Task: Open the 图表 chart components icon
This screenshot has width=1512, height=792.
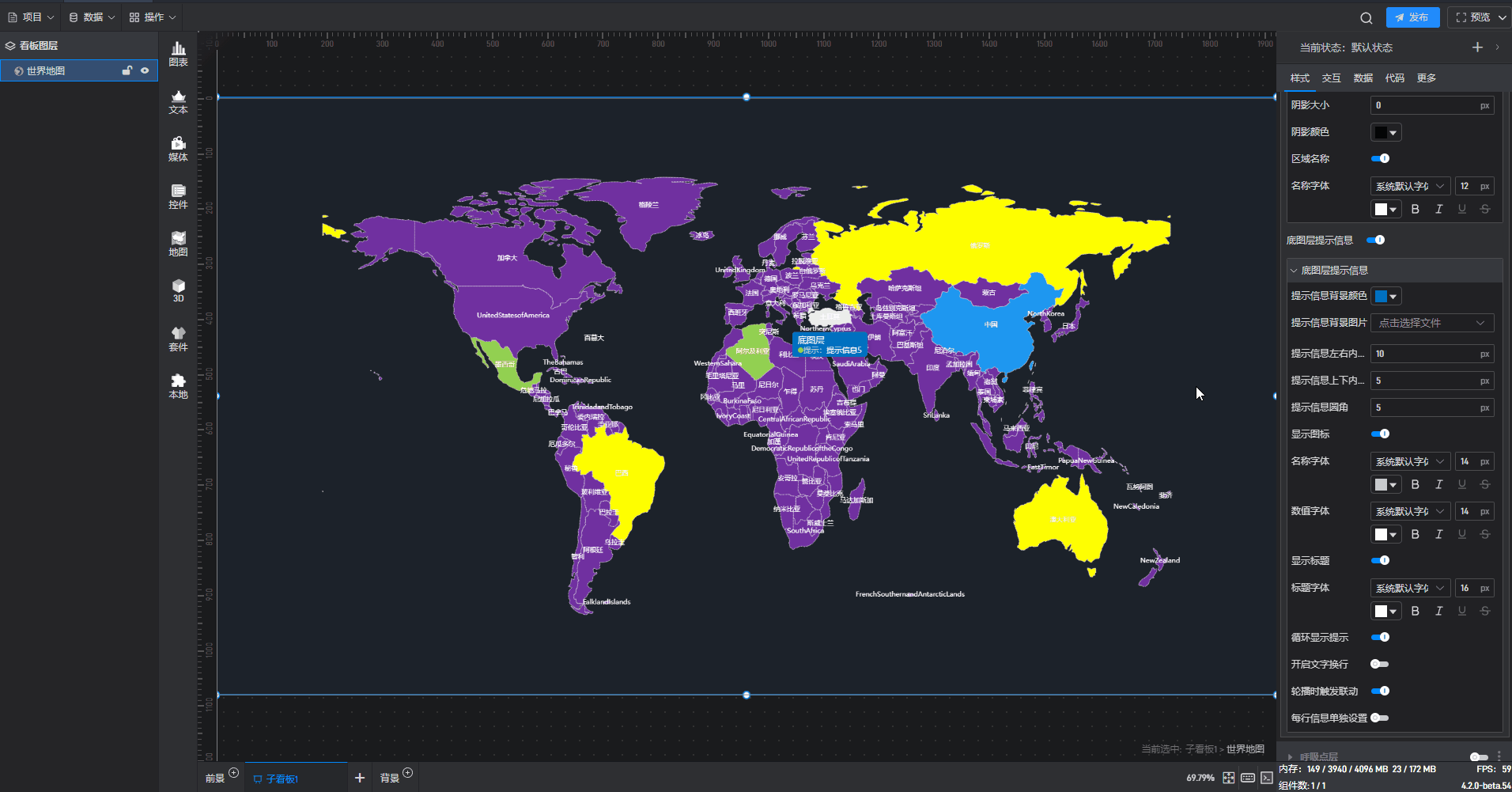Action: coord(178,54)
